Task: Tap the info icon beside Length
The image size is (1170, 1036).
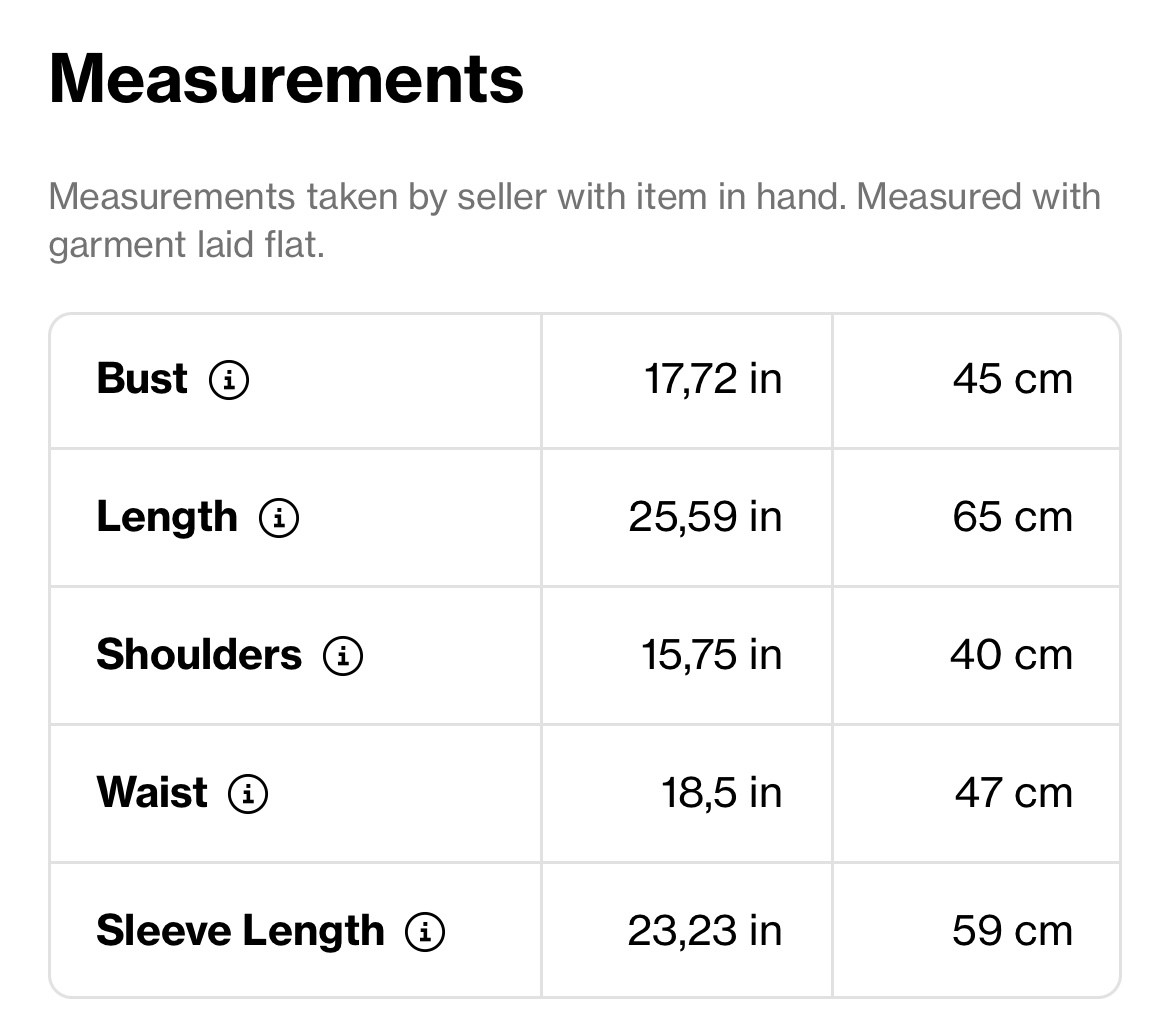Action: coord(279,517)
